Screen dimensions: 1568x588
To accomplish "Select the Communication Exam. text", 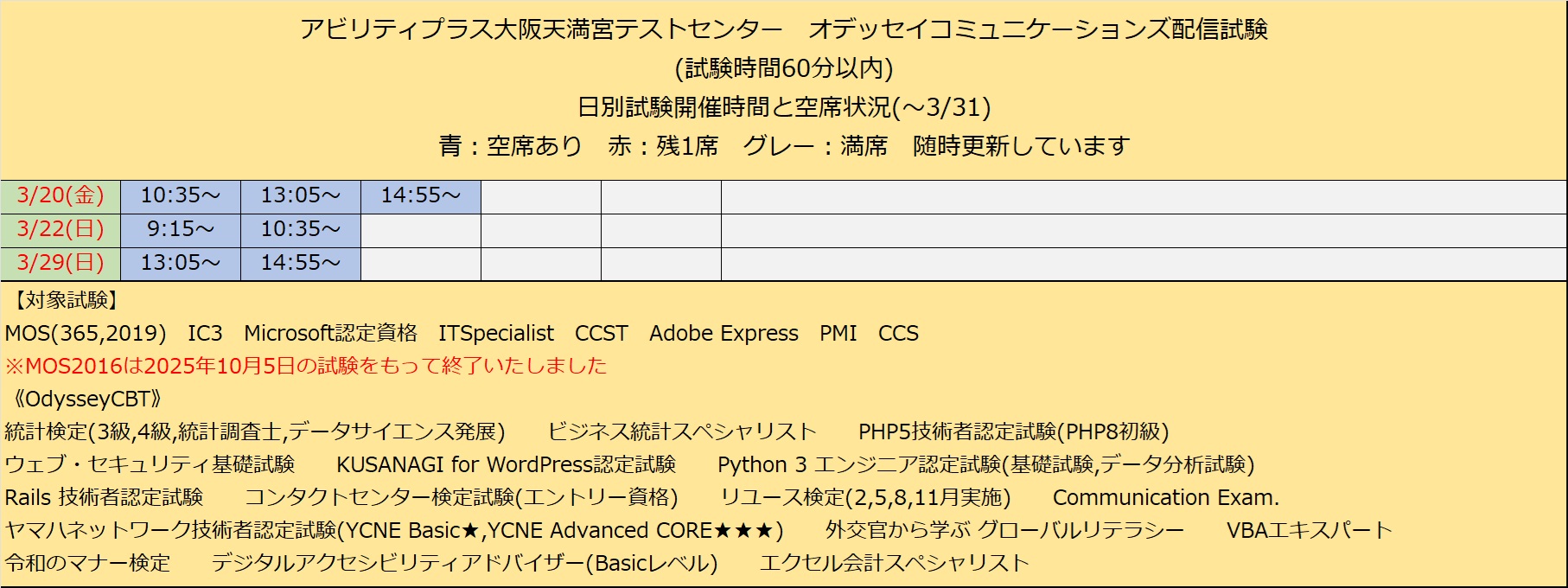I will click(1165, 498).
